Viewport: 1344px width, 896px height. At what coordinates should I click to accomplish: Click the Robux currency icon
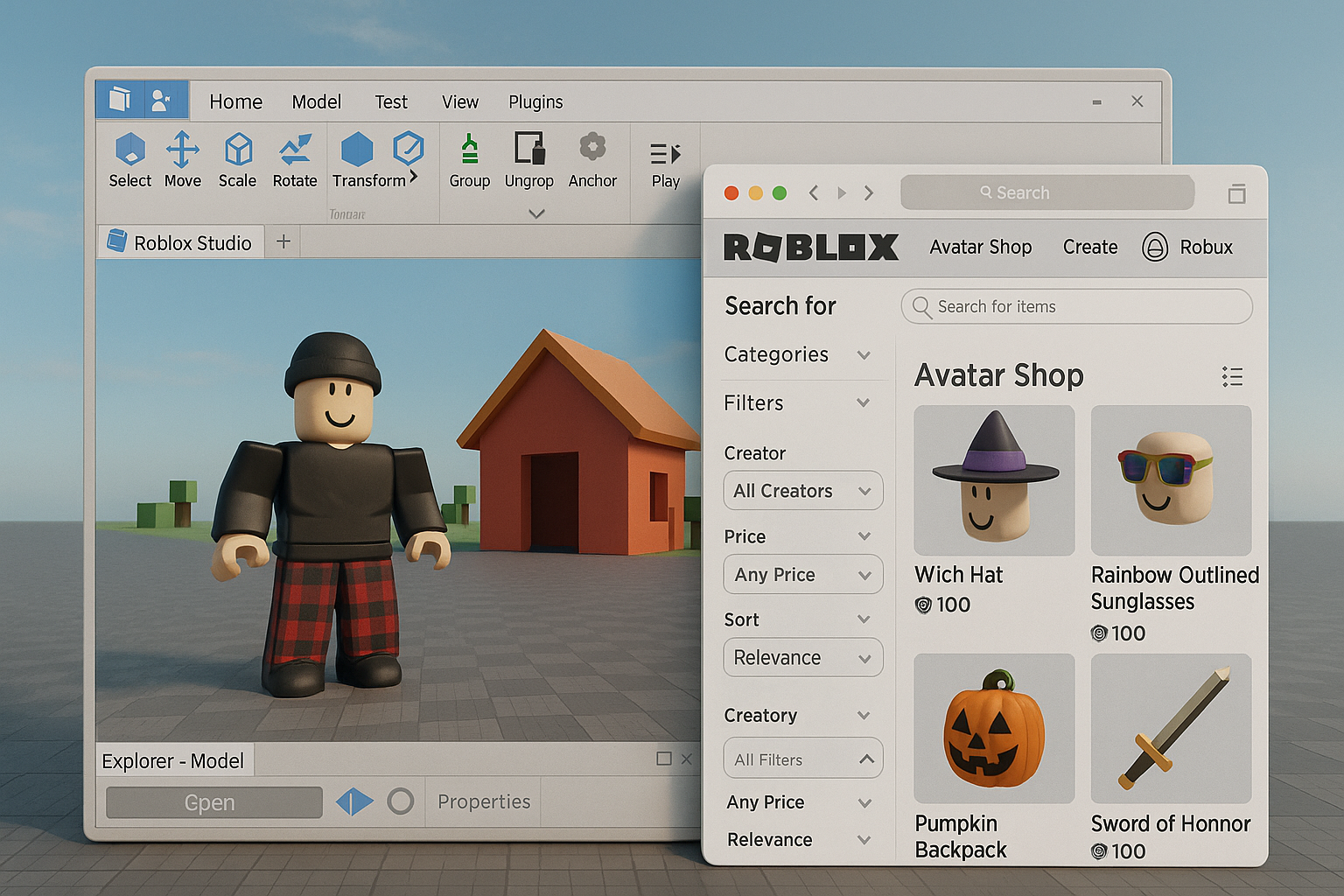[x=1155, y=248]
